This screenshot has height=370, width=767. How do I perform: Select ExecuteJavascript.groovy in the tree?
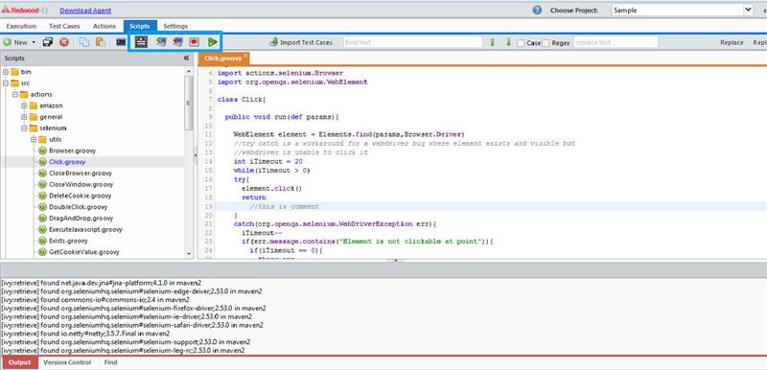point(86,230)
